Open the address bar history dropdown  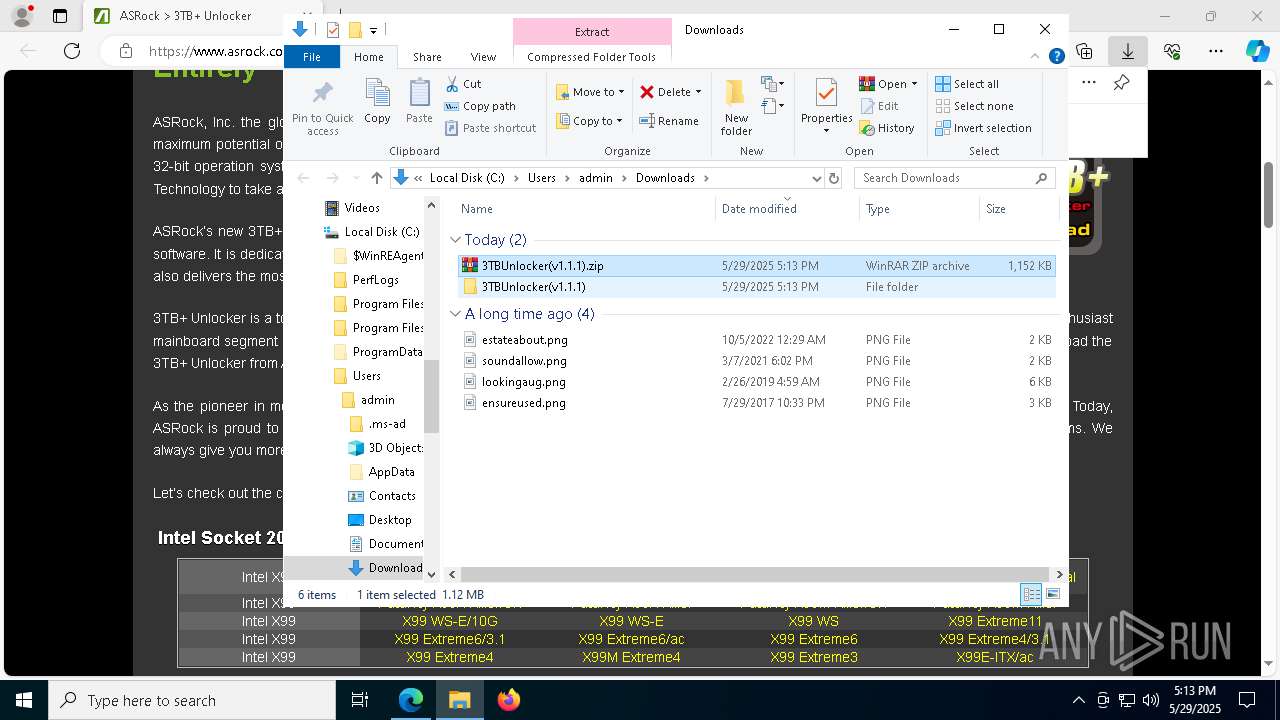[x=816, y=178]
